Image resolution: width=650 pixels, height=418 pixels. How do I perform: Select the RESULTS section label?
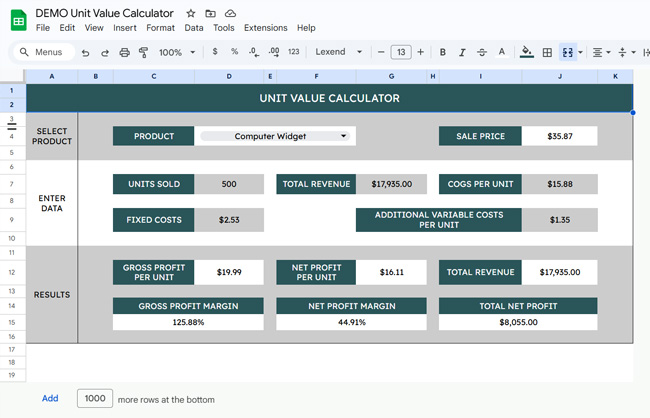pyautogui.click(x=52, y=295)
